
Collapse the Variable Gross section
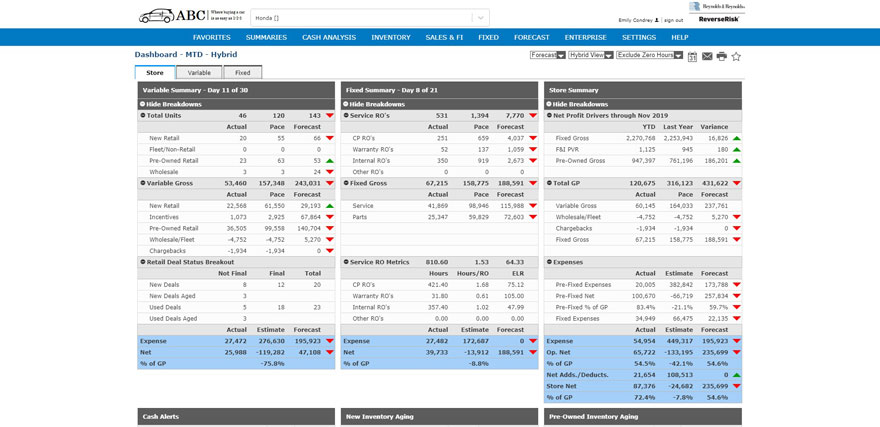click(143, 183)
